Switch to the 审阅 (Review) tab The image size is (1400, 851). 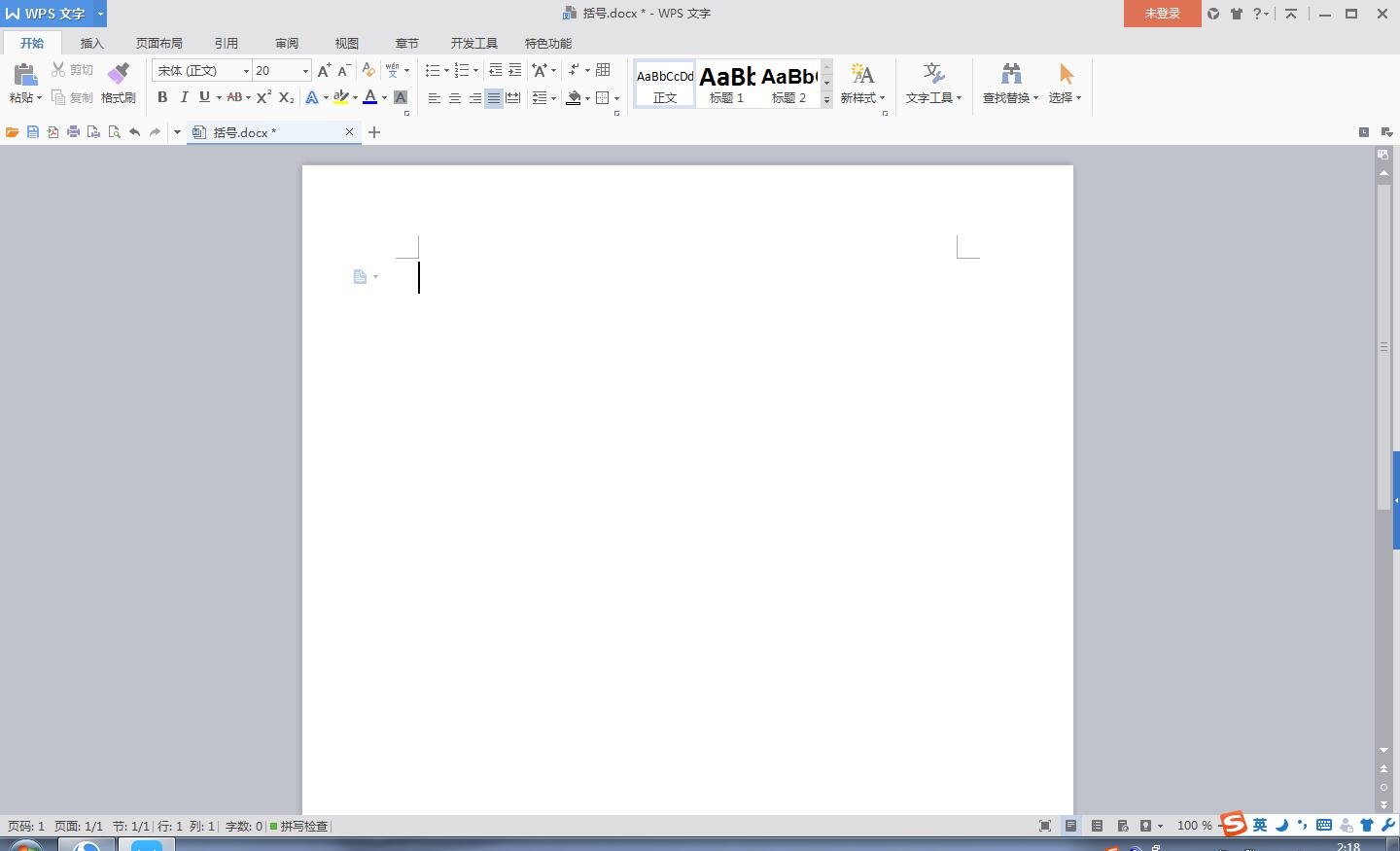[x=286, y=43]
